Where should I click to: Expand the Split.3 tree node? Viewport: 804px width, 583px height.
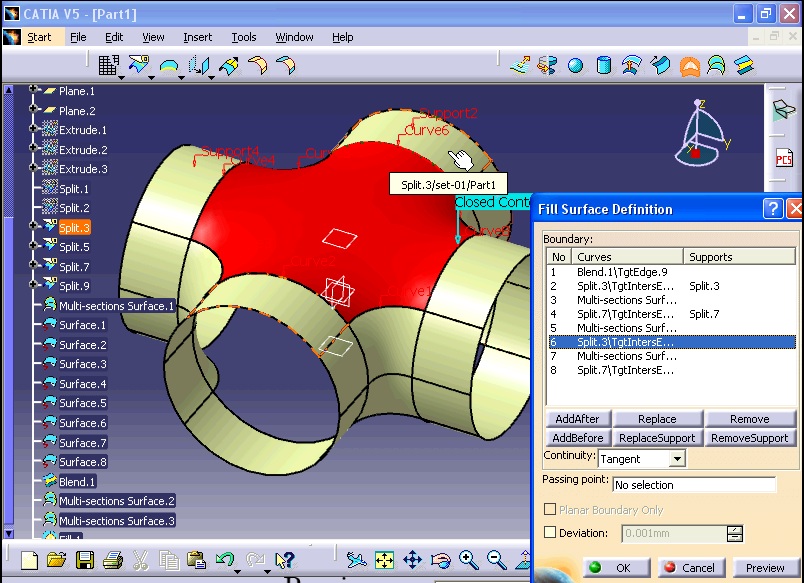coord(33,226)
